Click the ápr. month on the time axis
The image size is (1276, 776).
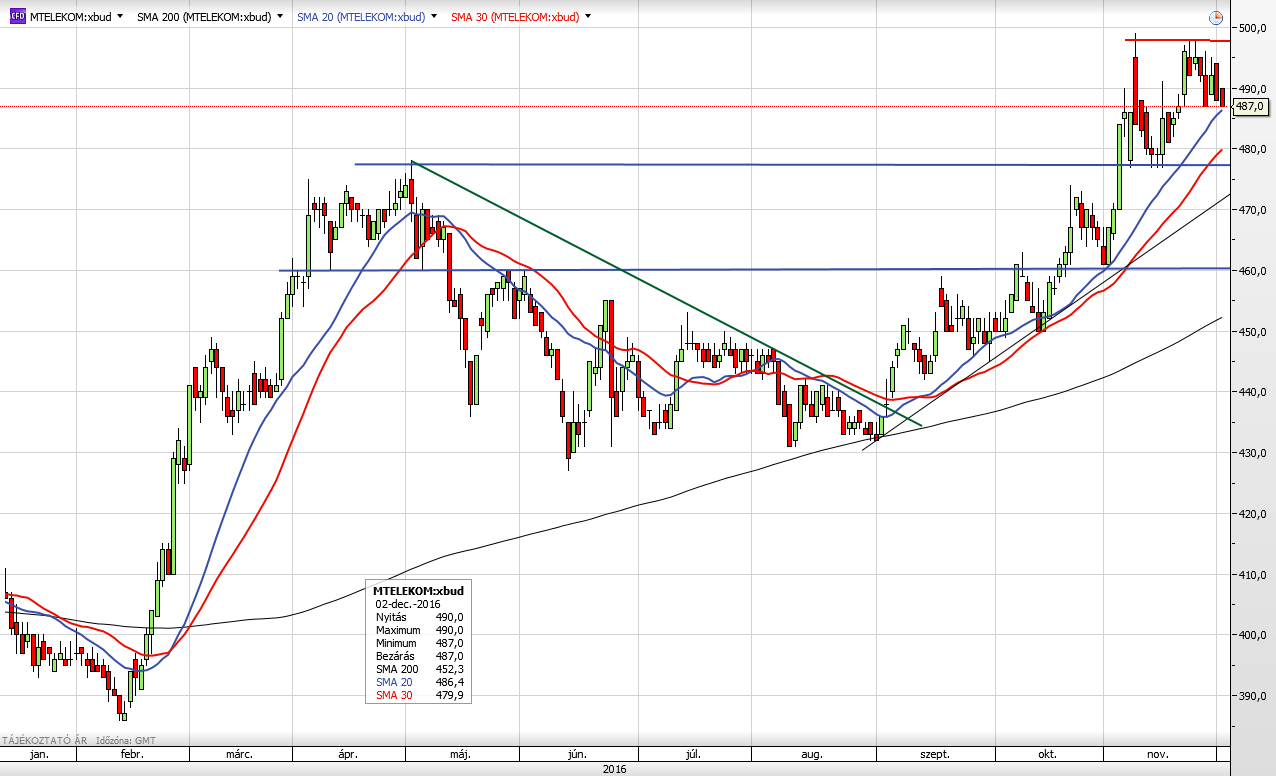pyautogui.click(x=347, y=754)
